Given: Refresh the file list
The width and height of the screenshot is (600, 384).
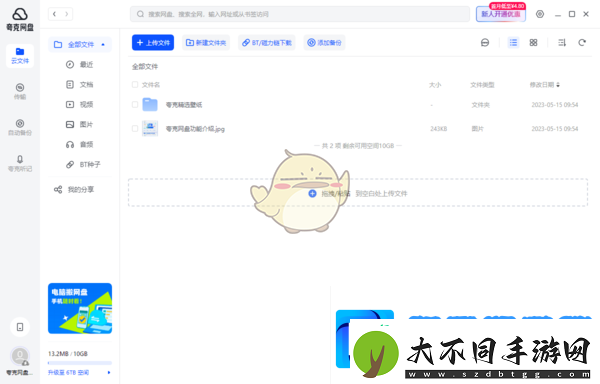Looking at the screenshot, I should 582,42.
